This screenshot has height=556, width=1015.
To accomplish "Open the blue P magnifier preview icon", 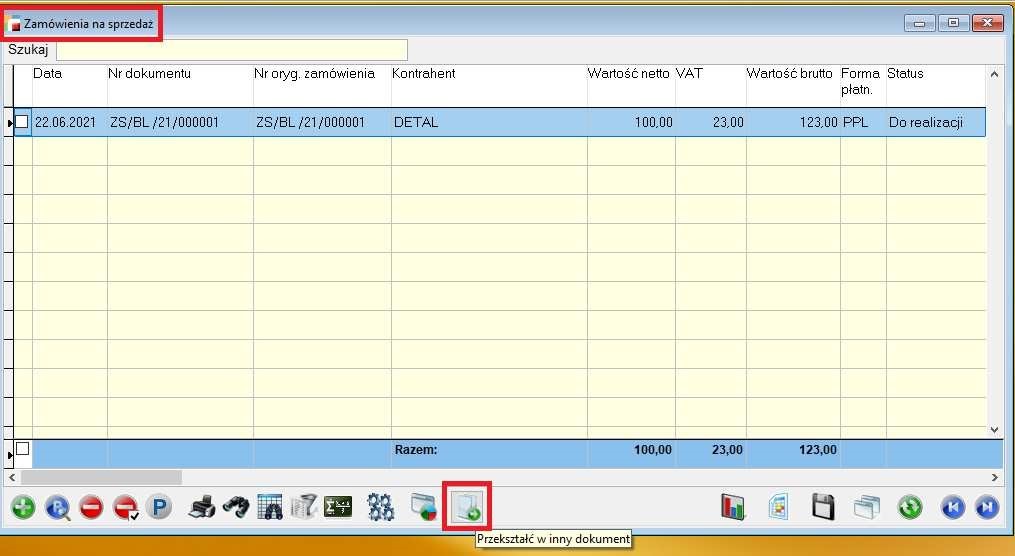I will (58, 507).
